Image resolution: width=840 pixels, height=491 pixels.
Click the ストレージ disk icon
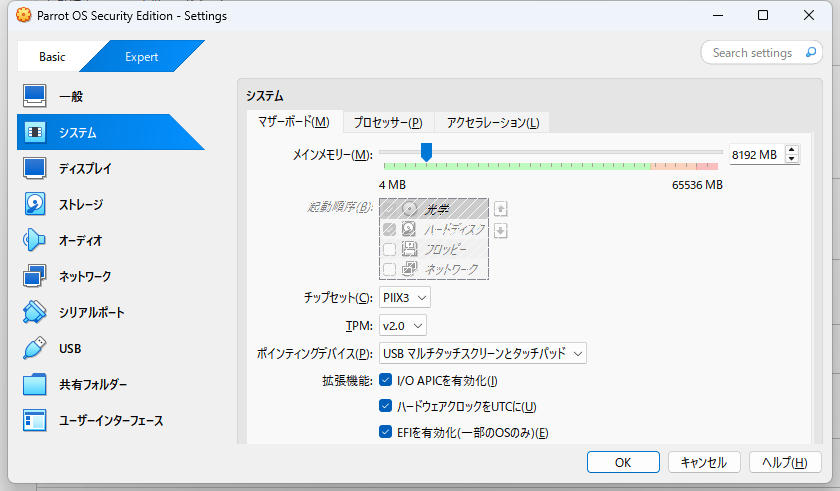[x=35, y=204]
